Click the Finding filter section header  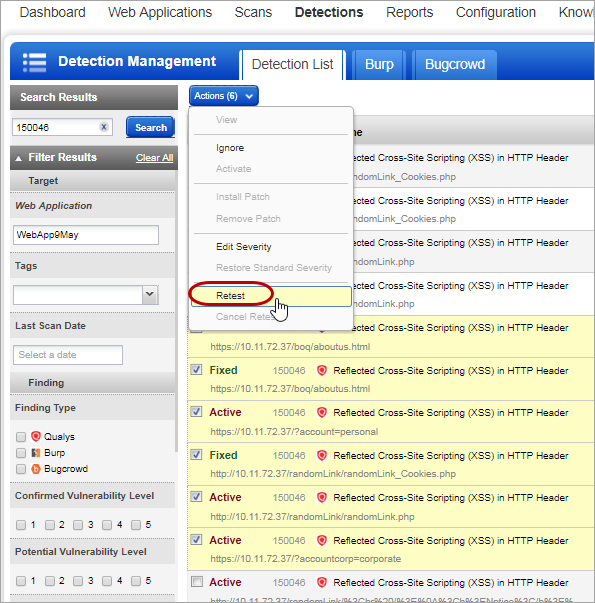92,383
